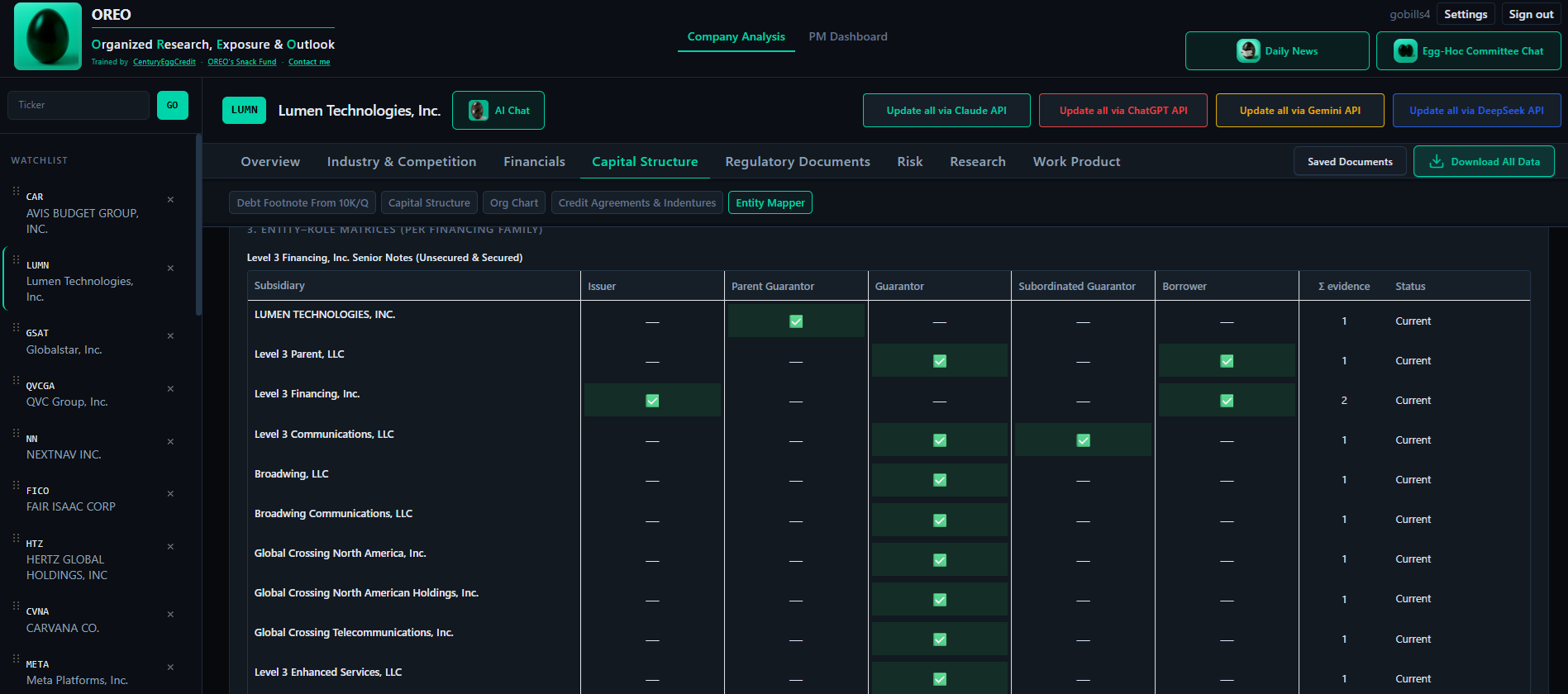The image size is (1568, 694).
Task: Remove NN from watchlist
Action: coord(170,441)
